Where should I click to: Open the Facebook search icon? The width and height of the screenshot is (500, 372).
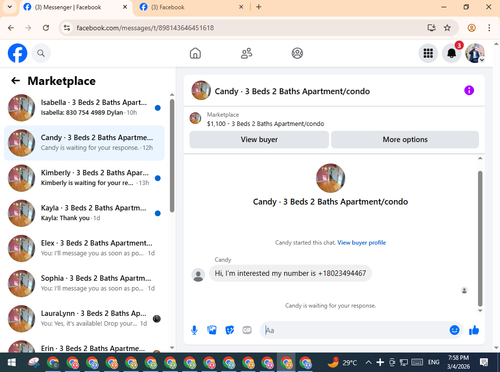[41, 53]
